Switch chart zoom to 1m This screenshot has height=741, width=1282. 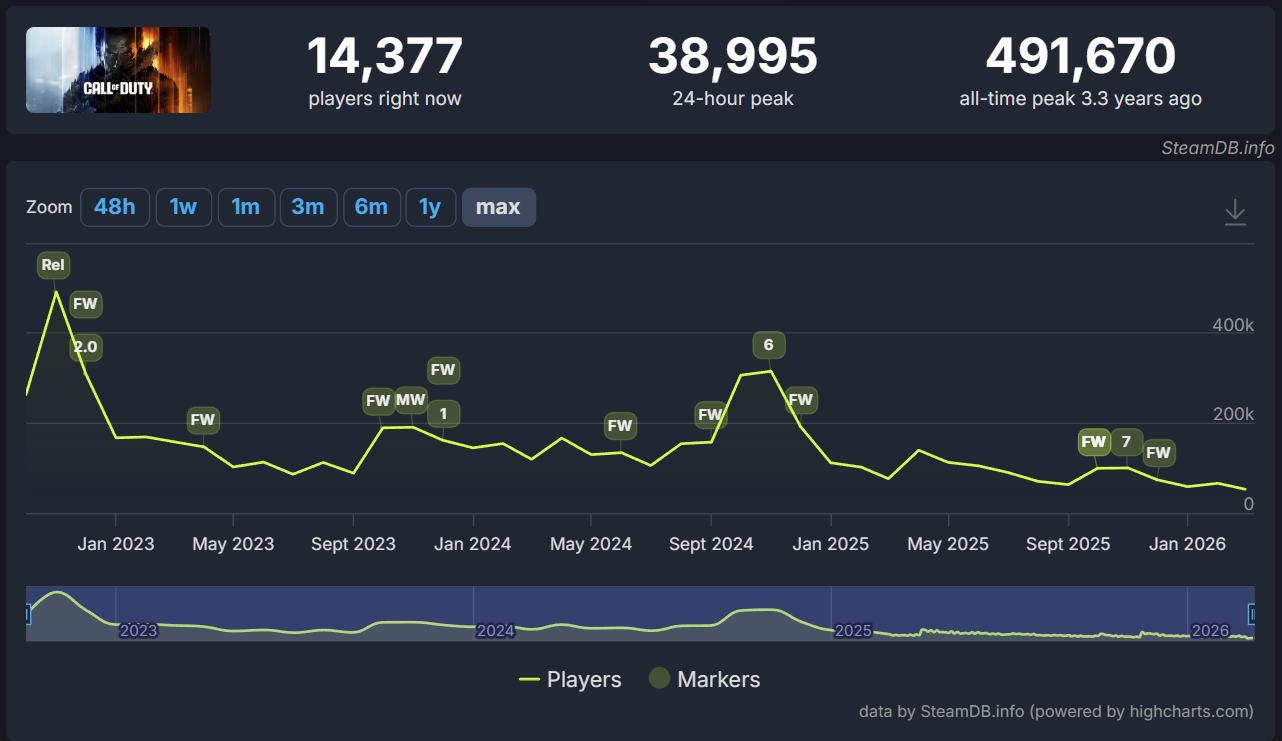click(246, 207)
